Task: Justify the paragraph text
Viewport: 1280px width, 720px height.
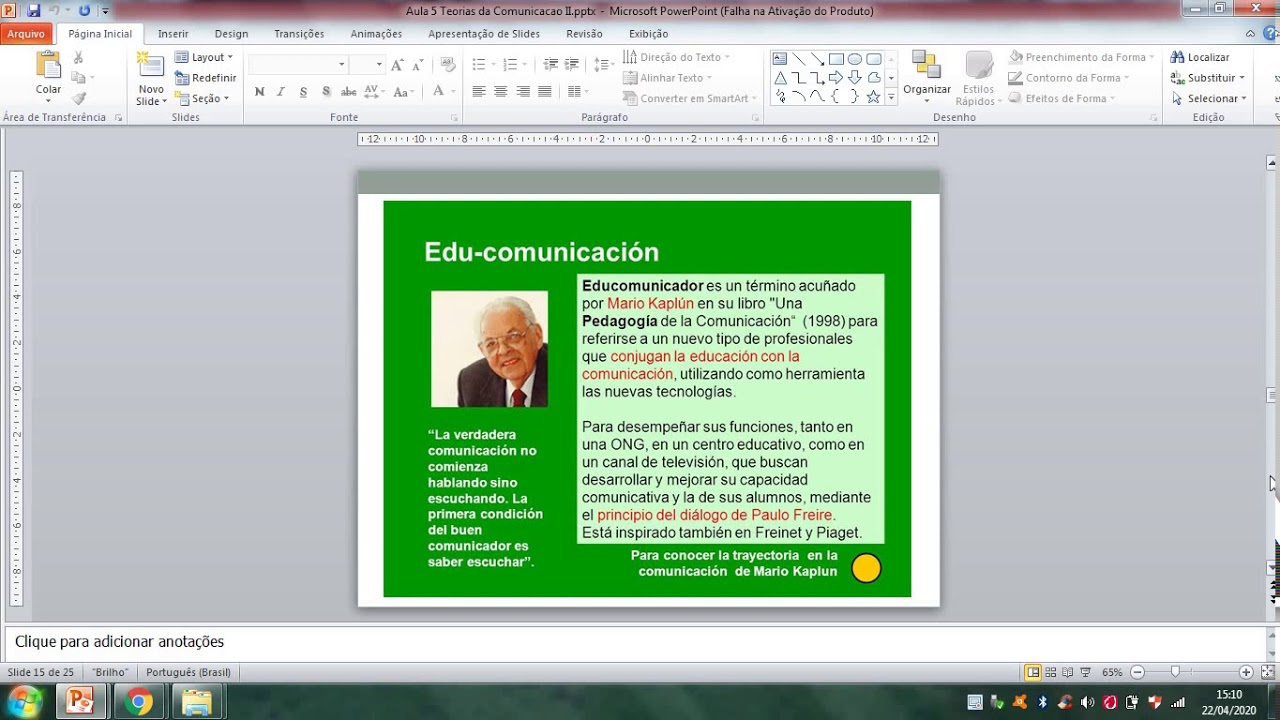Action: (544, 92)
